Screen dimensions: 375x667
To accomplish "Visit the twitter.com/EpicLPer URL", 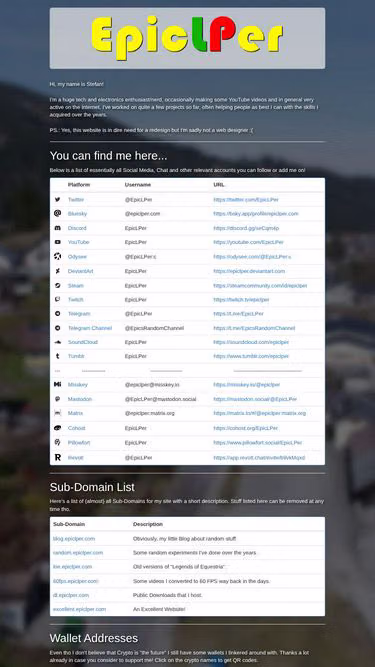I will pyautogui.click(x=246, y=200).
